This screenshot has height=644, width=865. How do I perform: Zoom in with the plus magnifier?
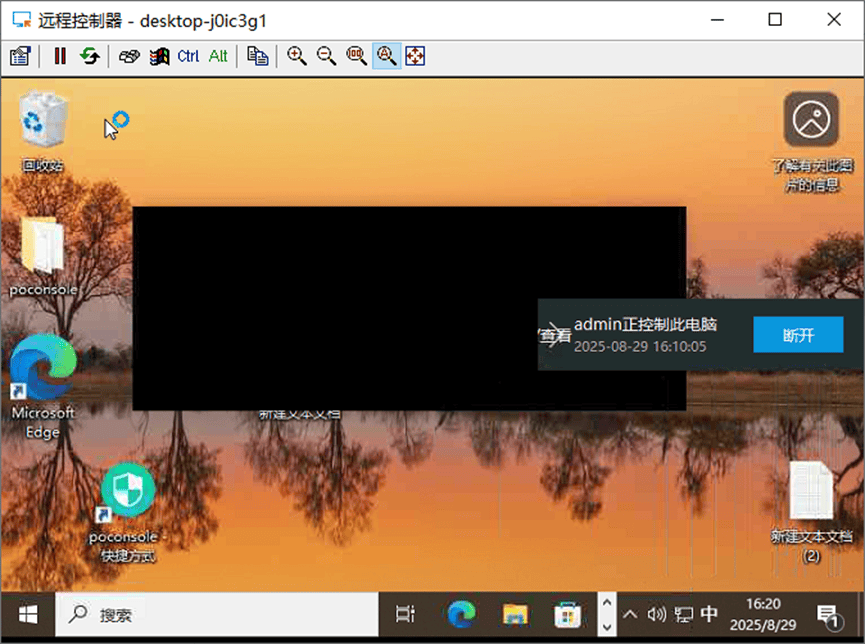297,56
